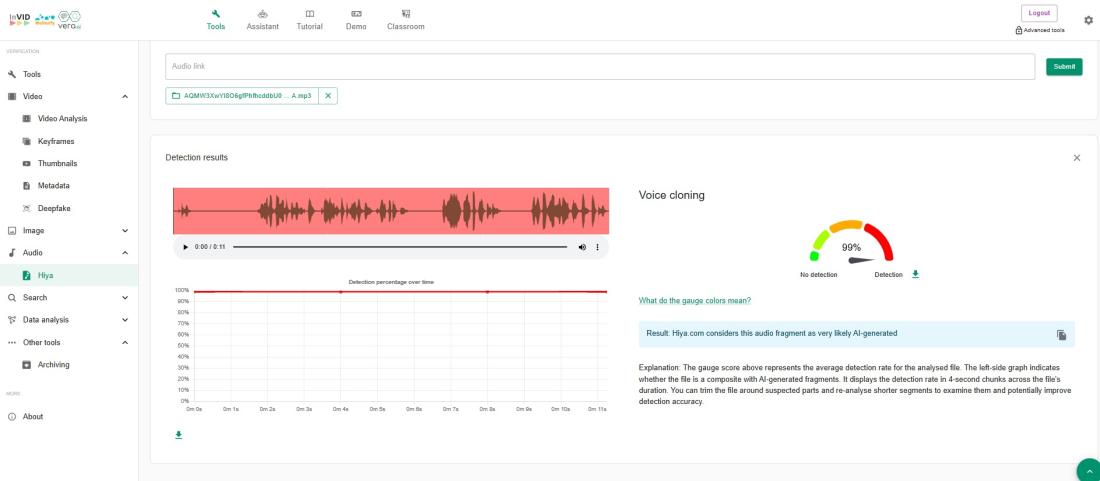Close the Detection results panel

click(x=1076, y=158)
